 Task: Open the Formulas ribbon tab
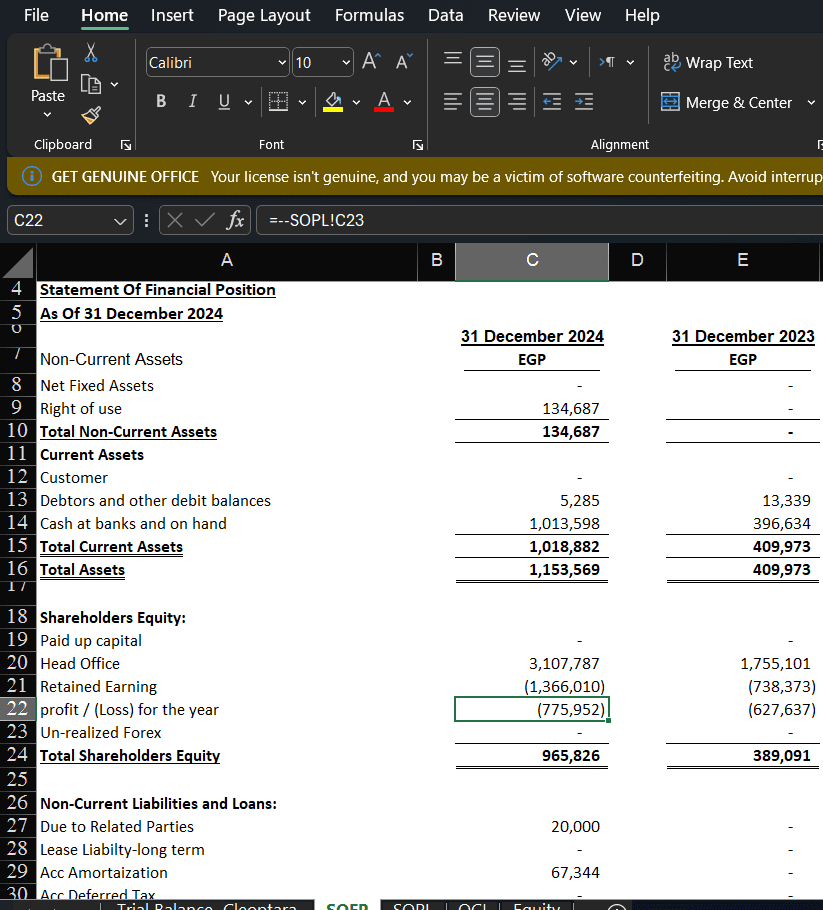coord(369,15)
